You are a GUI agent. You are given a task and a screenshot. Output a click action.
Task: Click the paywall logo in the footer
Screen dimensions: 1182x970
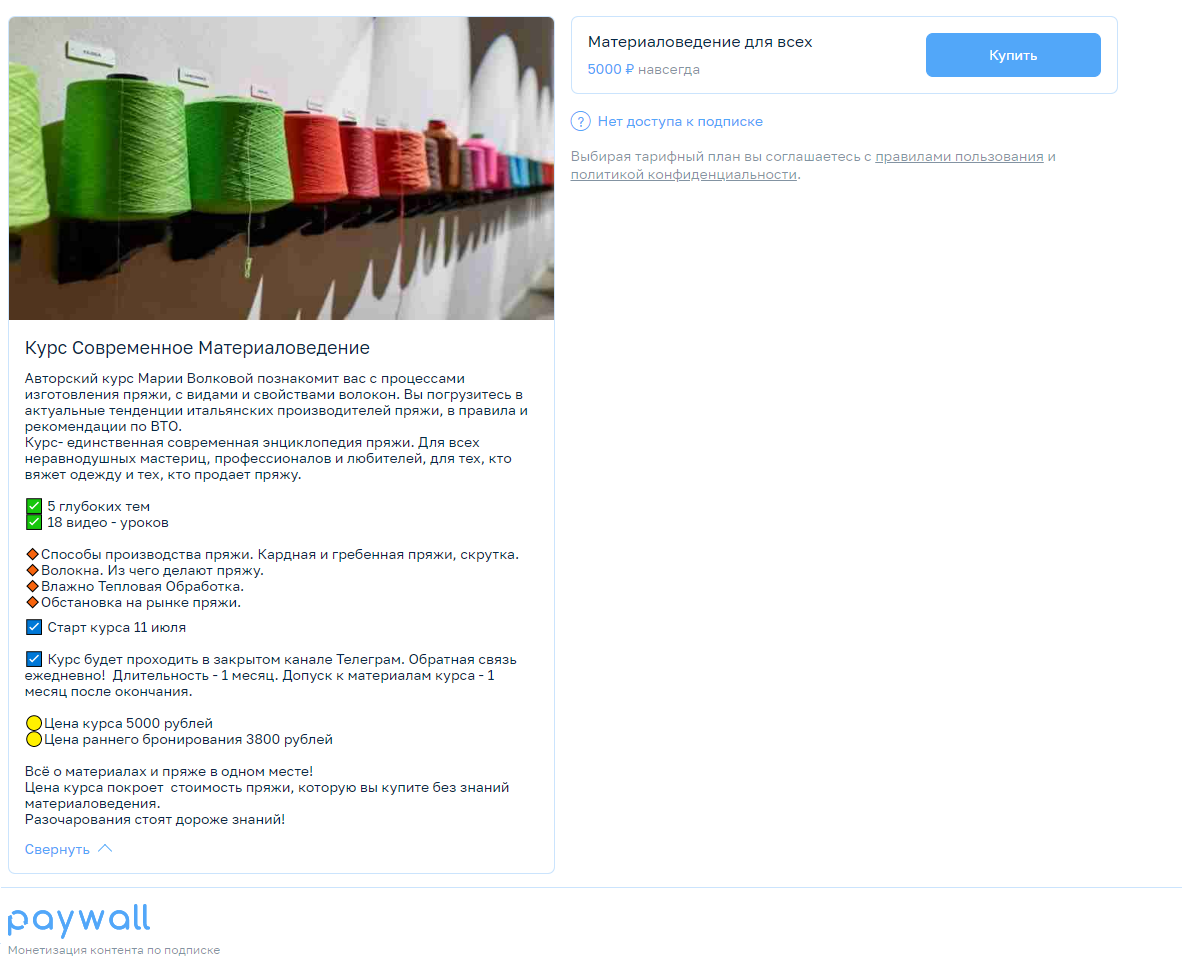click(x=79, y=920)
